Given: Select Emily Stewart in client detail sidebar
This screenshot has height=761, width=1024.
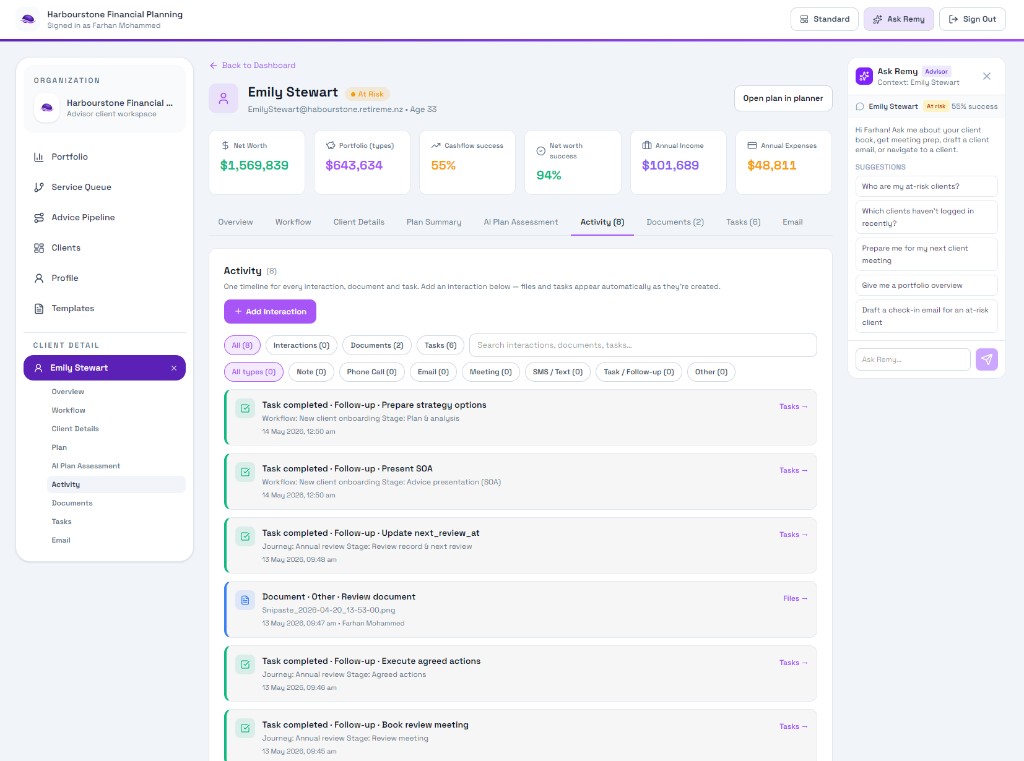Looking at the screenshot, I should pyautogui.click(x=104, y=368).
